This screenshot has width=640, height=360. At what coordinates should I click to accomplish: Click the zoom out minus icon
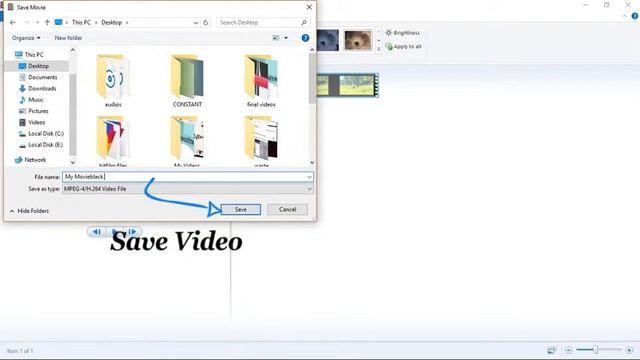click(568, 350)
